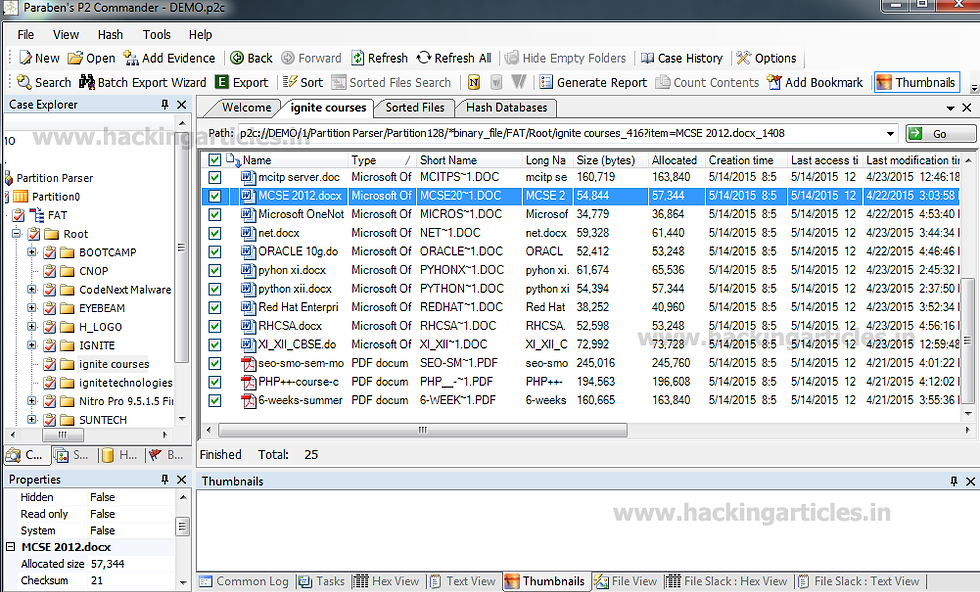Click the Refresh icon

pyautogui.click(x=358, y=58)
